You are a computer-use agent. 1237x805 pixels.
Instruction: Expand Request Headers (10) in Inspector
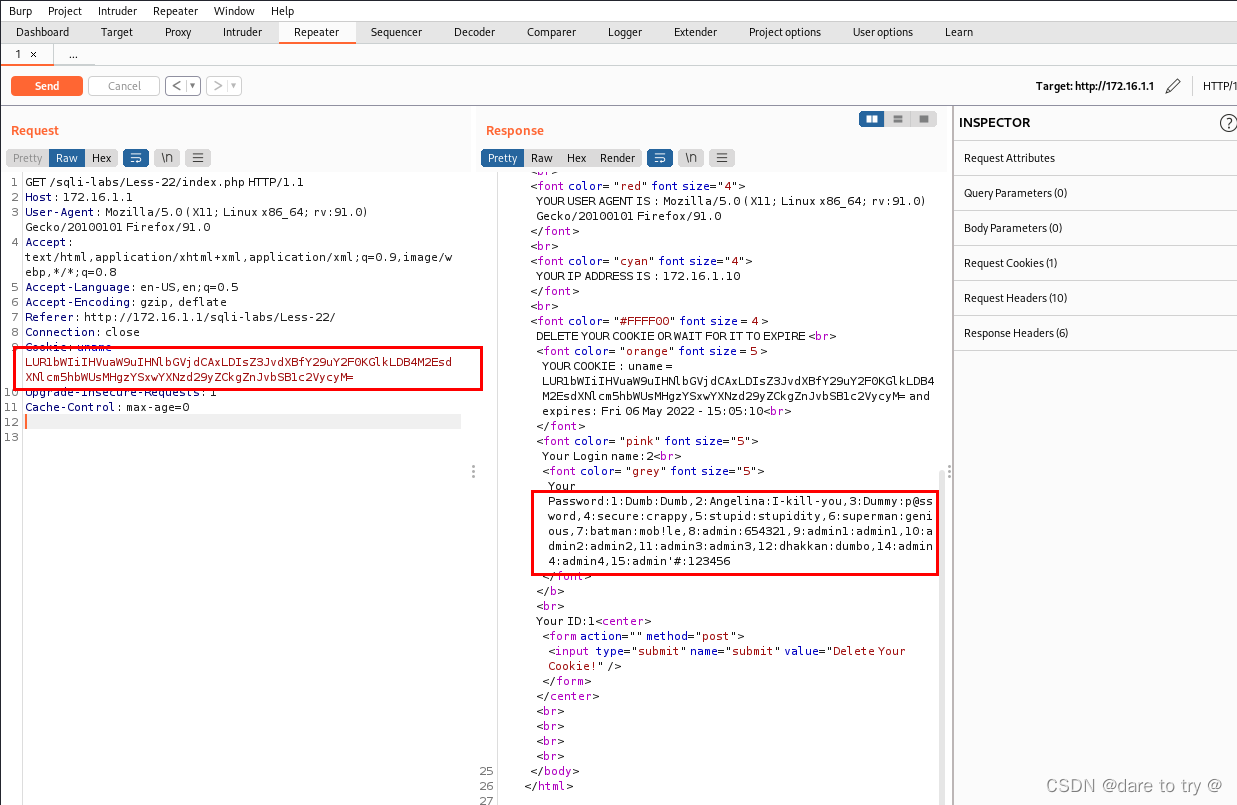(x=1095, y=298)
